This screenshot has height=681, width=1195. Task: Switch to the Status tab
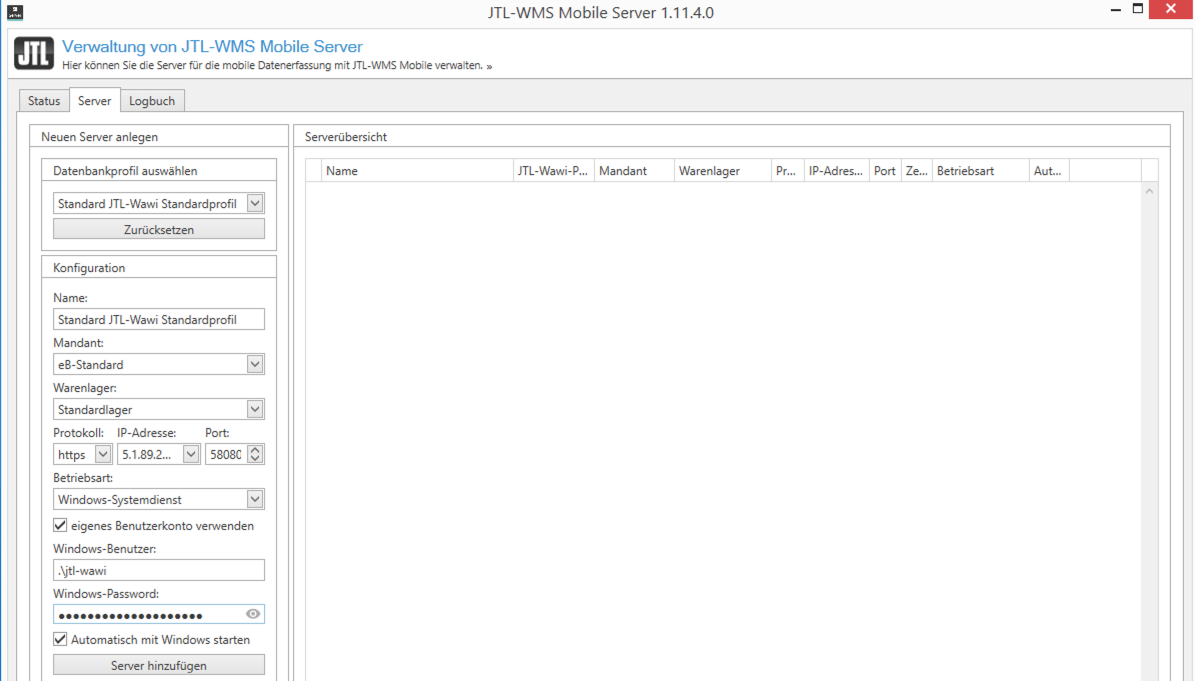(x=44, y=101)
